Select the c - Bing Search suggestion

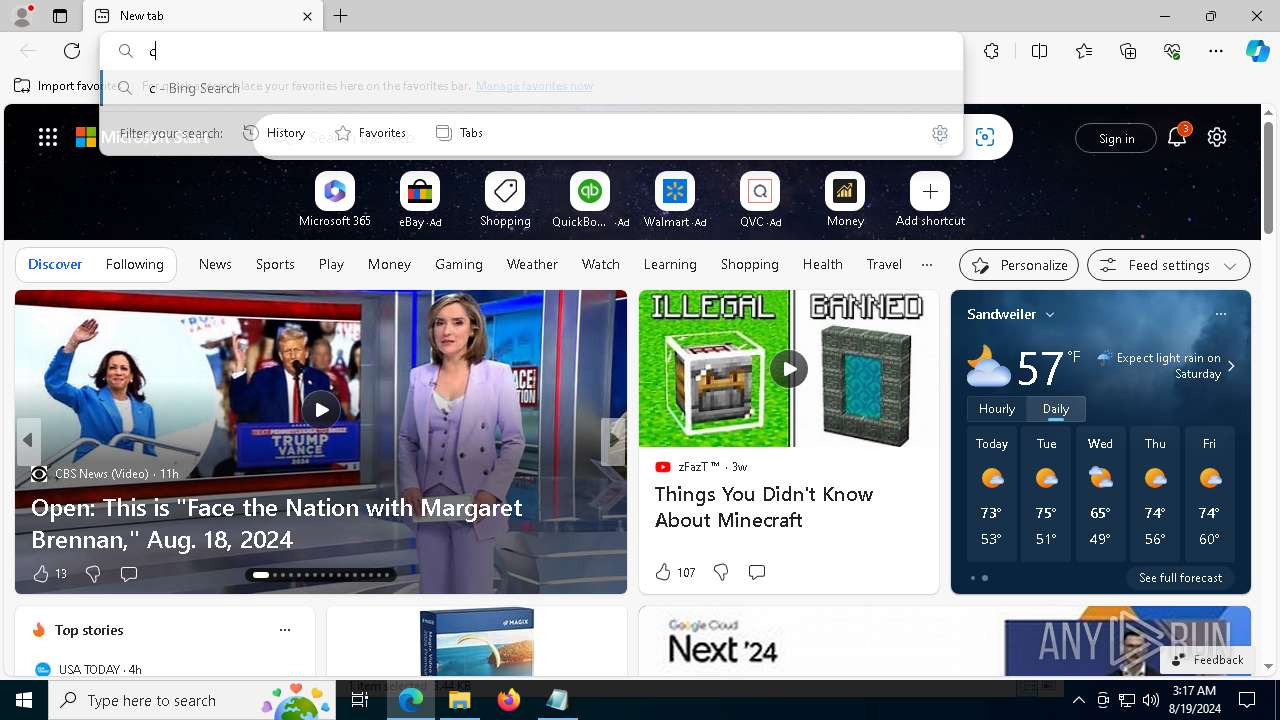coord(532,88)
